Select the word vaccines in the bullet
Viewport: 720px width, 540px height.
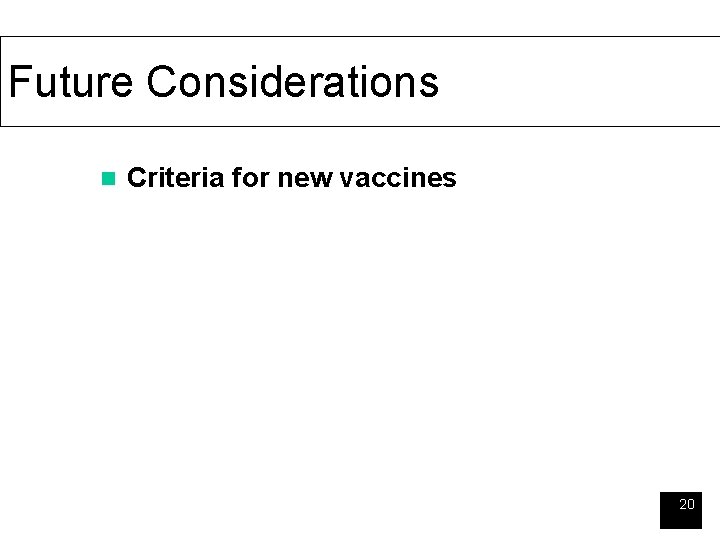[398, 178]
